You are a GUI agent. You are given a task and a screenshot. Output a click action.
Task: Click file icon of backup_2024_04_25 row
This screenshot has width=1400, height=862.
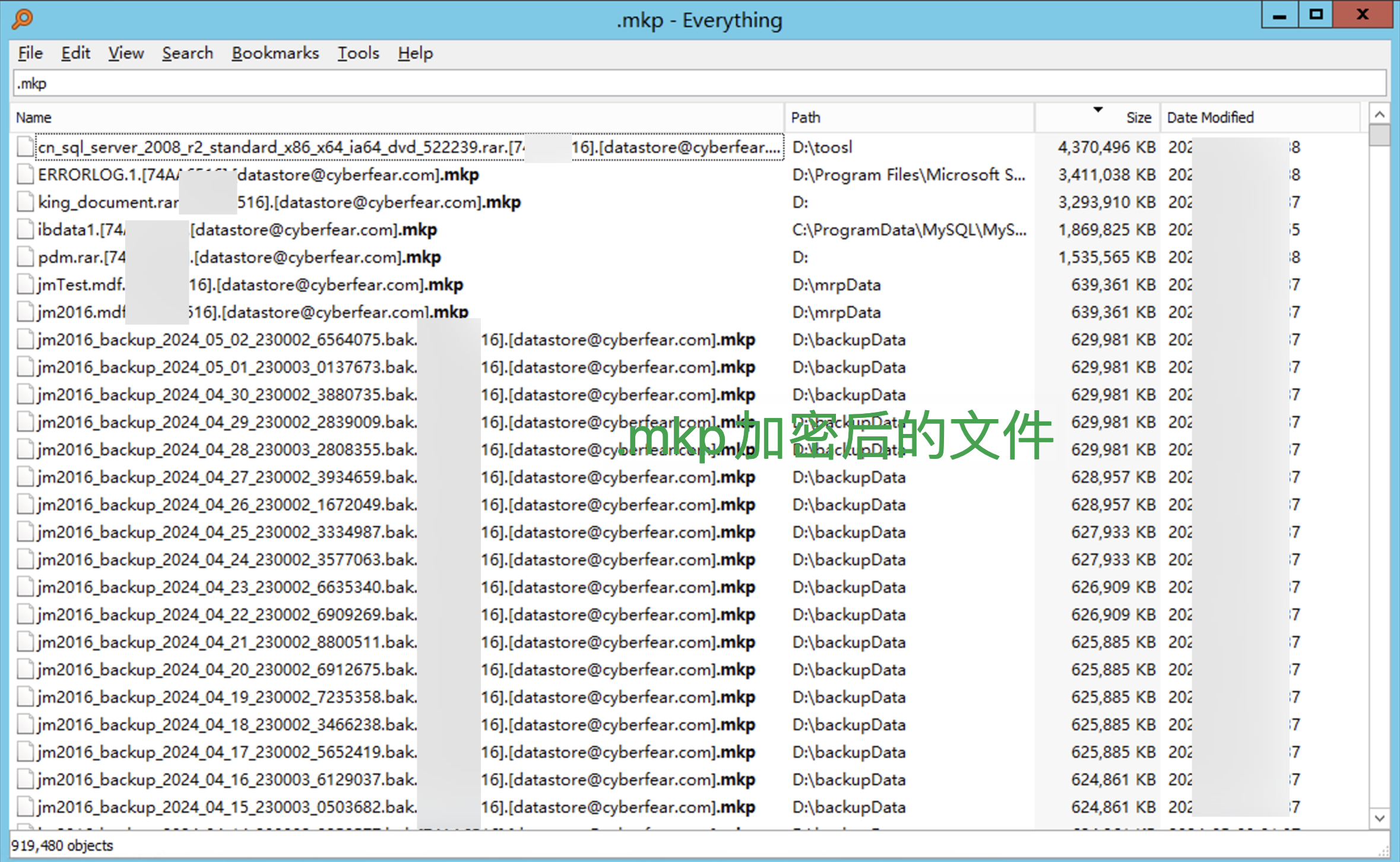(25, 532)
